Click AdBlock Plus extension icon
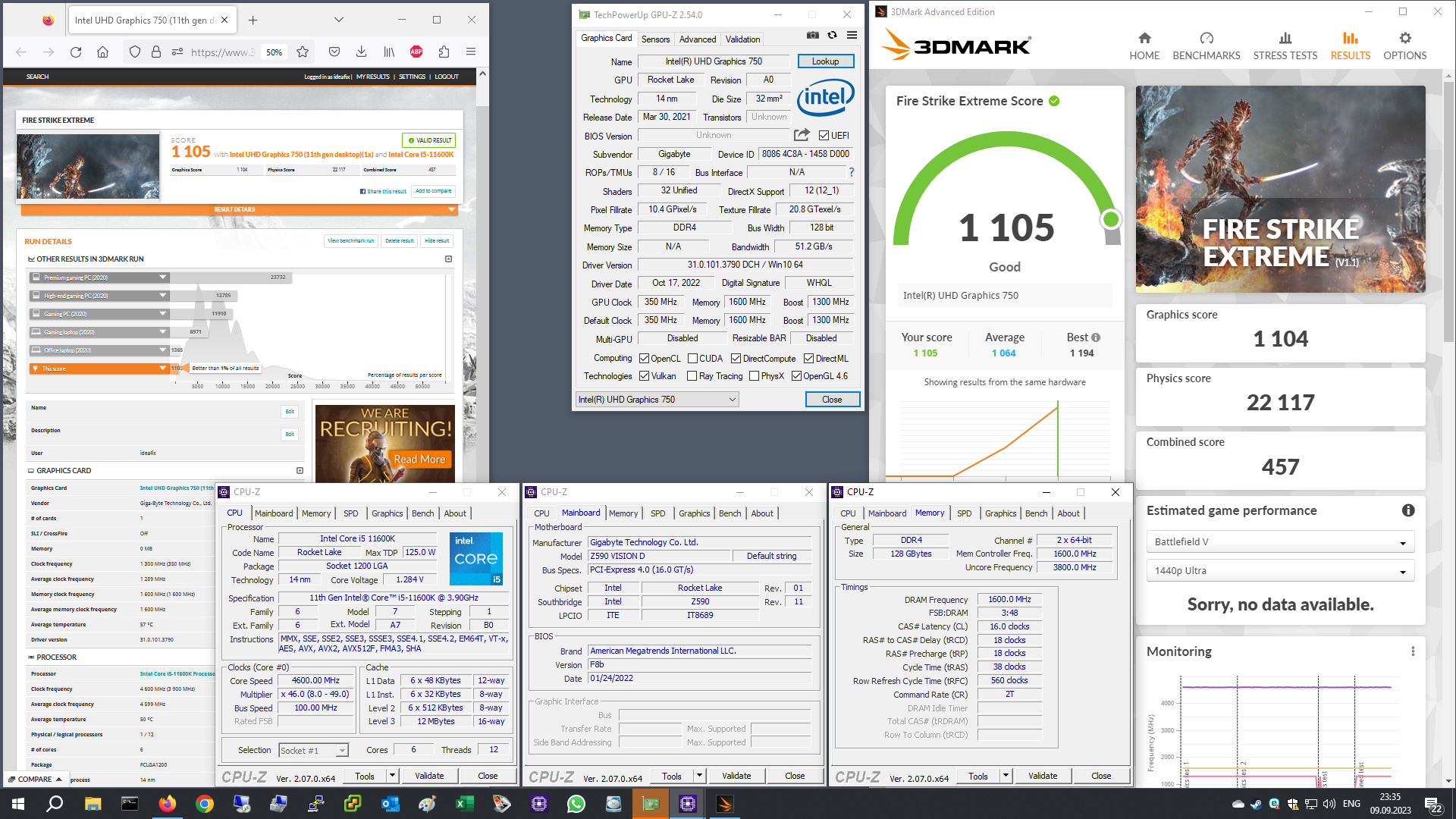Viewport: 1456px width, 819px height. [x=416, y=52]
